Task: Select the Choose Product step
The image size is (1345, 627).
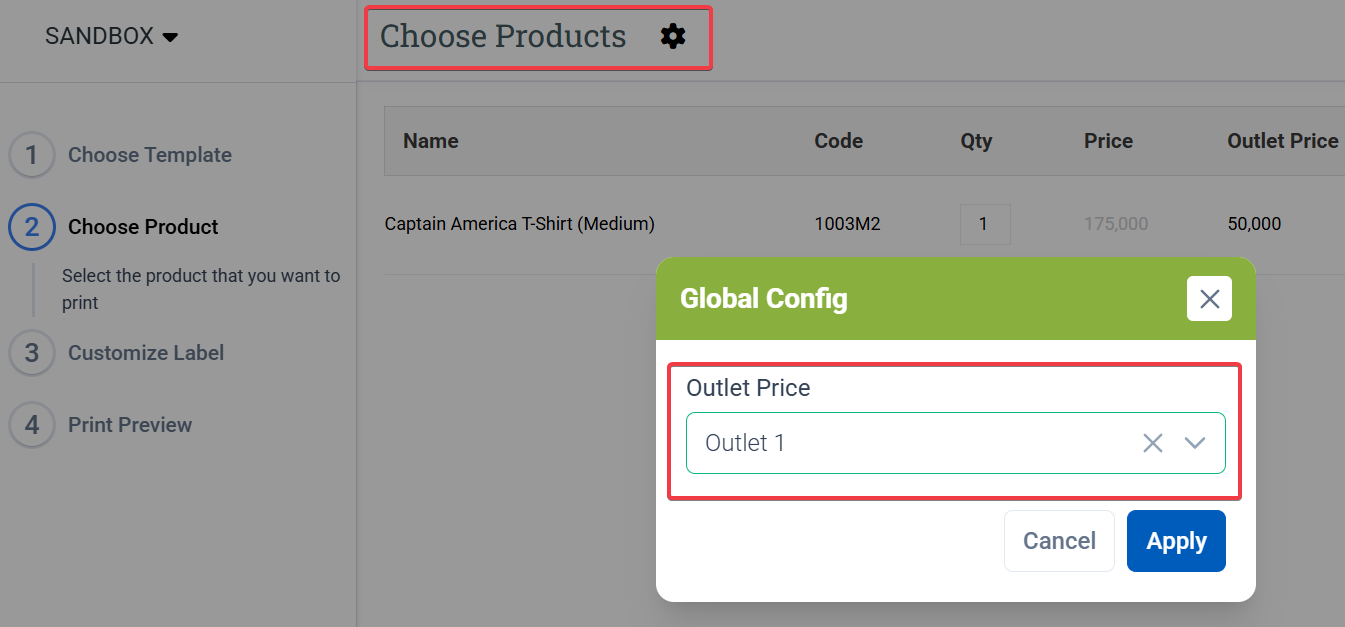Action: point(143,227)
